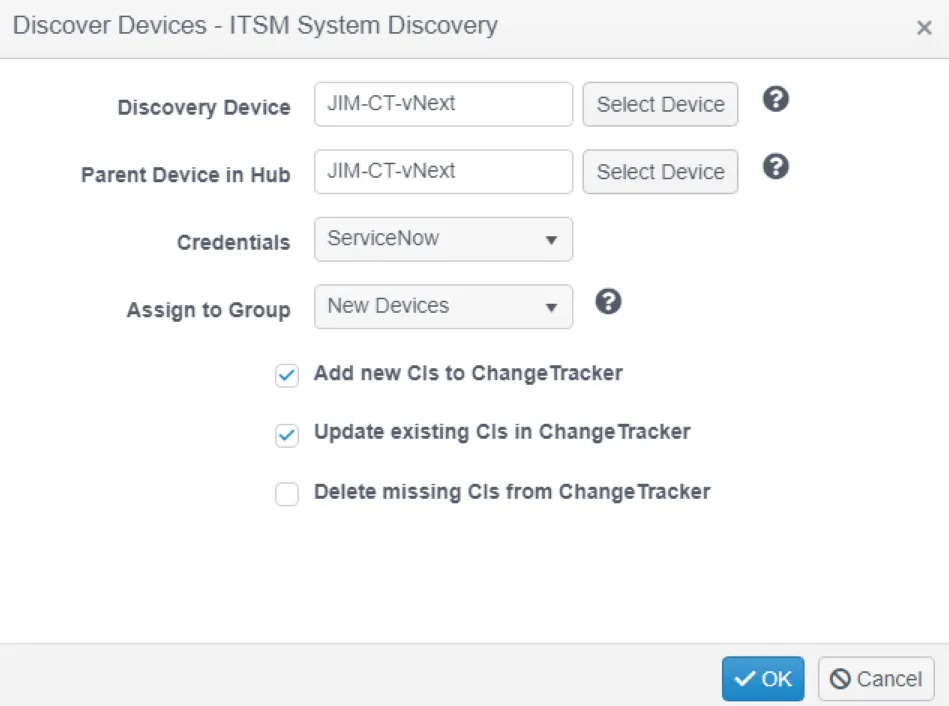This screenshot has width=949, height=706.
Task: Click the Assign to Group label
Action: 208,310
